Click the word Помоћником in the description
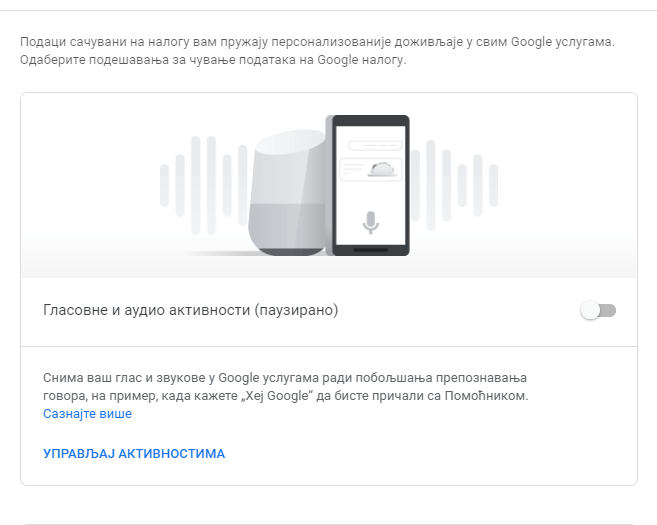 486,396
